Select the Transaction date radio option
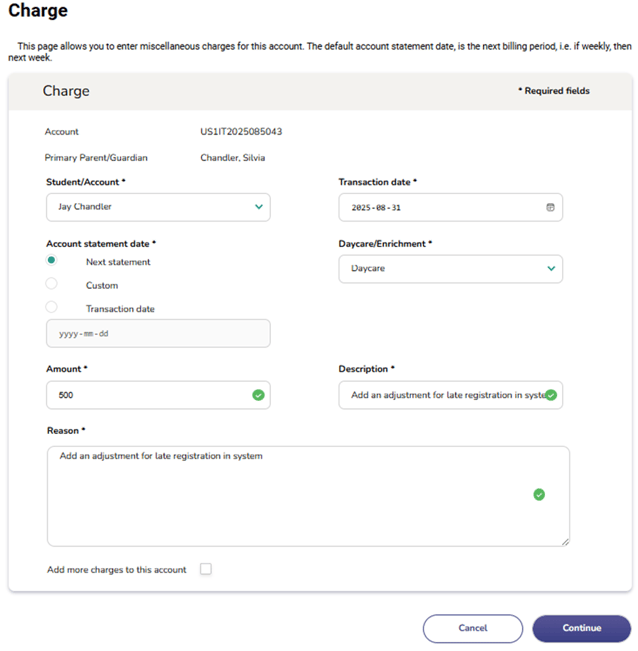Image resolution: width=638 pixels, height=651 pixels. [52, 308]
